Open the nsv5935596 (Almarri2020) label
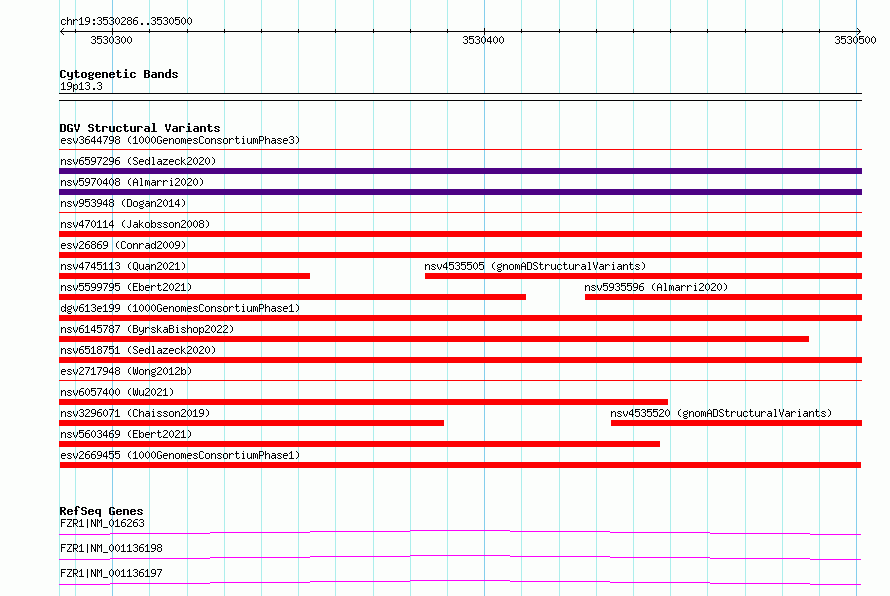 click(x=656, y=287)
